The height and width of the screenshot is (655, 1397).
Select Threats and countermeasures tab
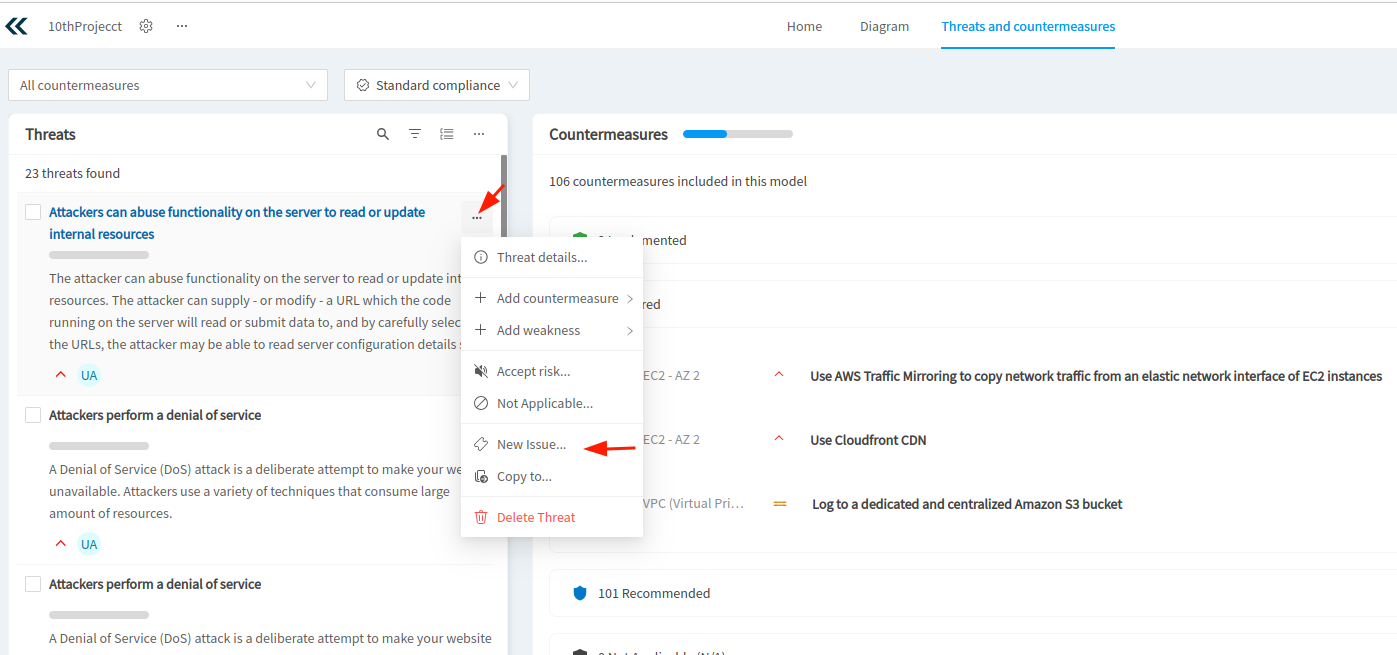click(1028, 26)
